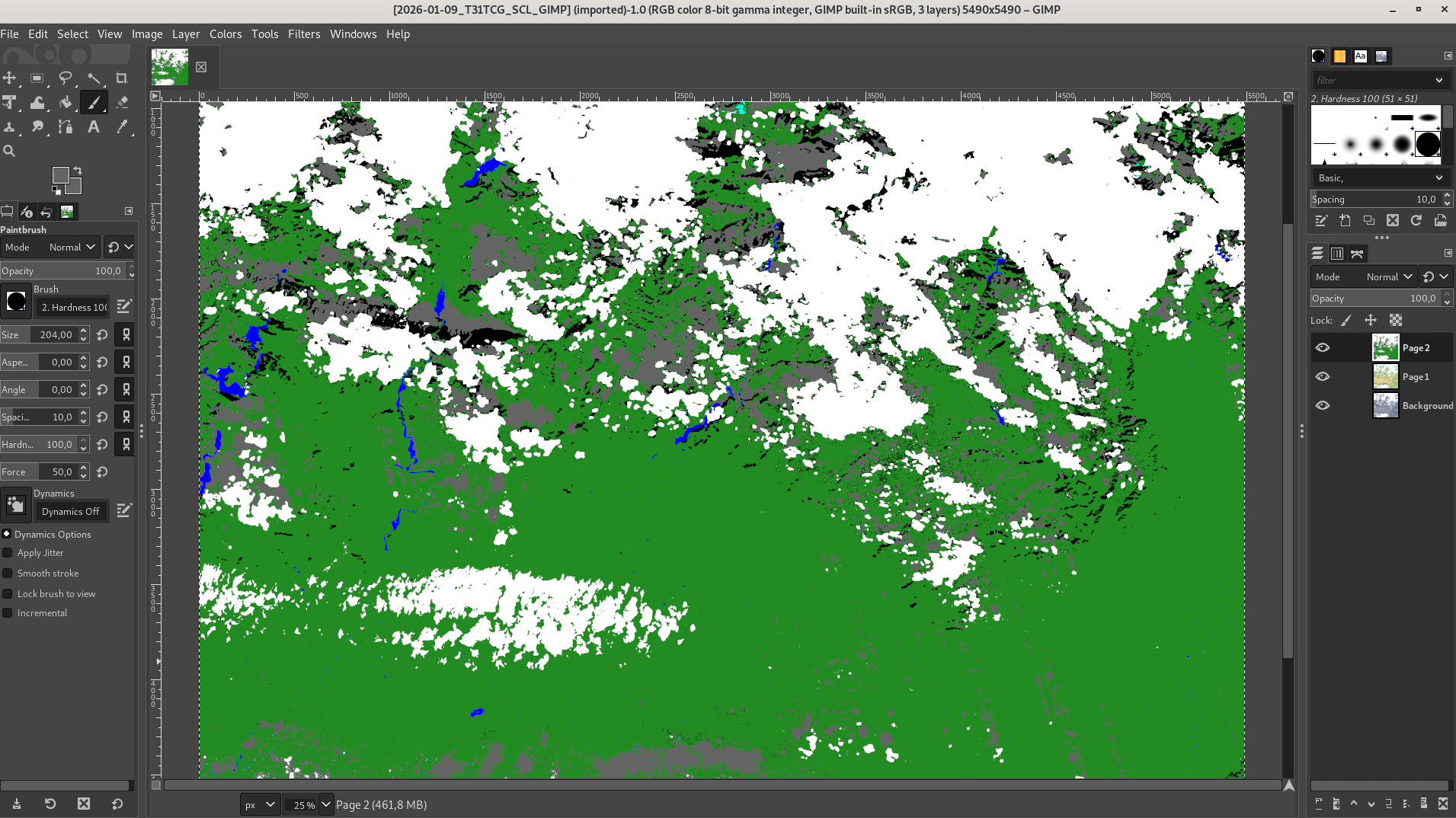This screenshot has height=818, width=1456.
Task: Select the Free Select lasso tool
Action: [66, 78]
